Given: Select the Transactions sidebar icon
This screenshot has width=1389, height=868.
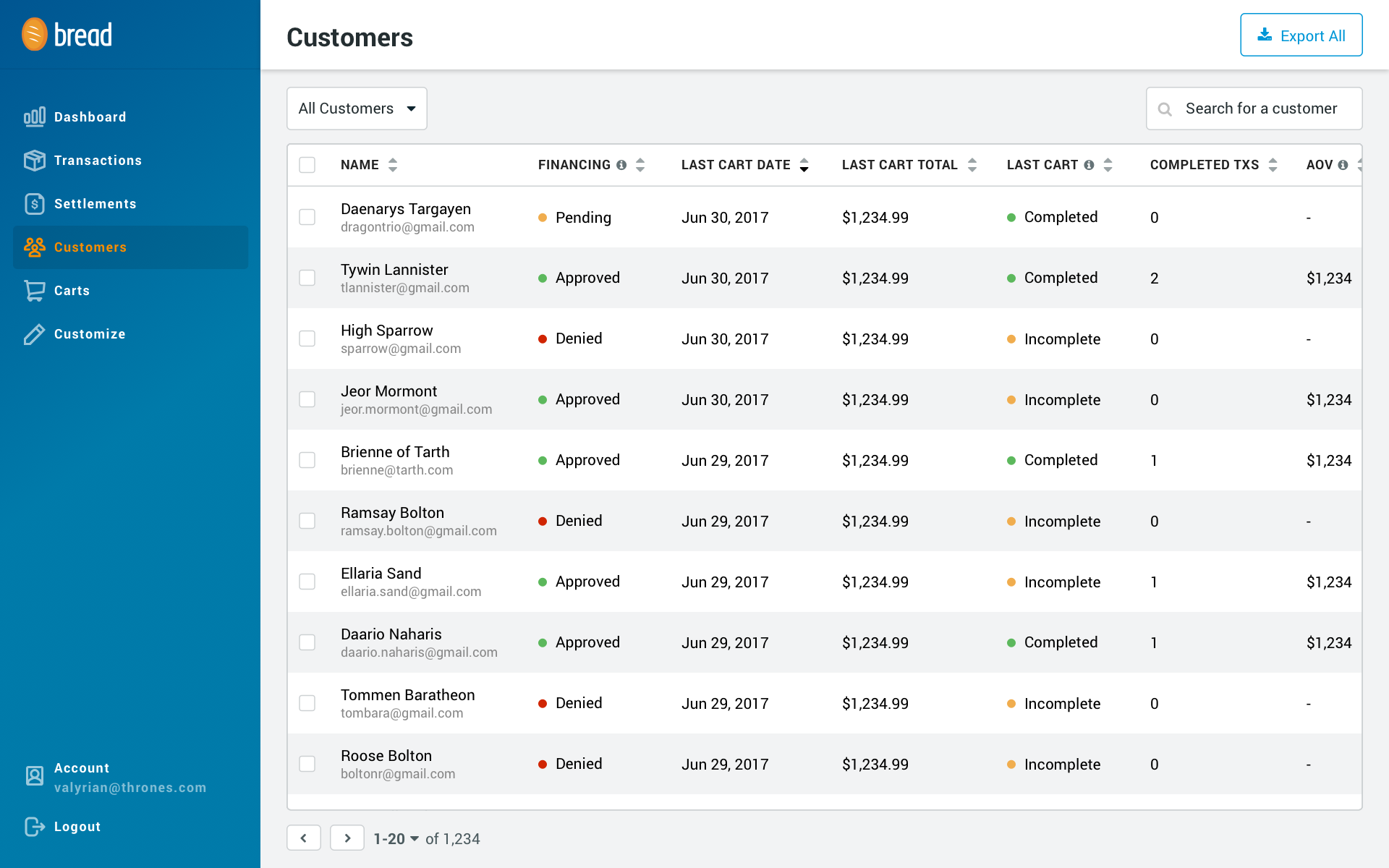Looking at the screenshot, I should (34, 160).
